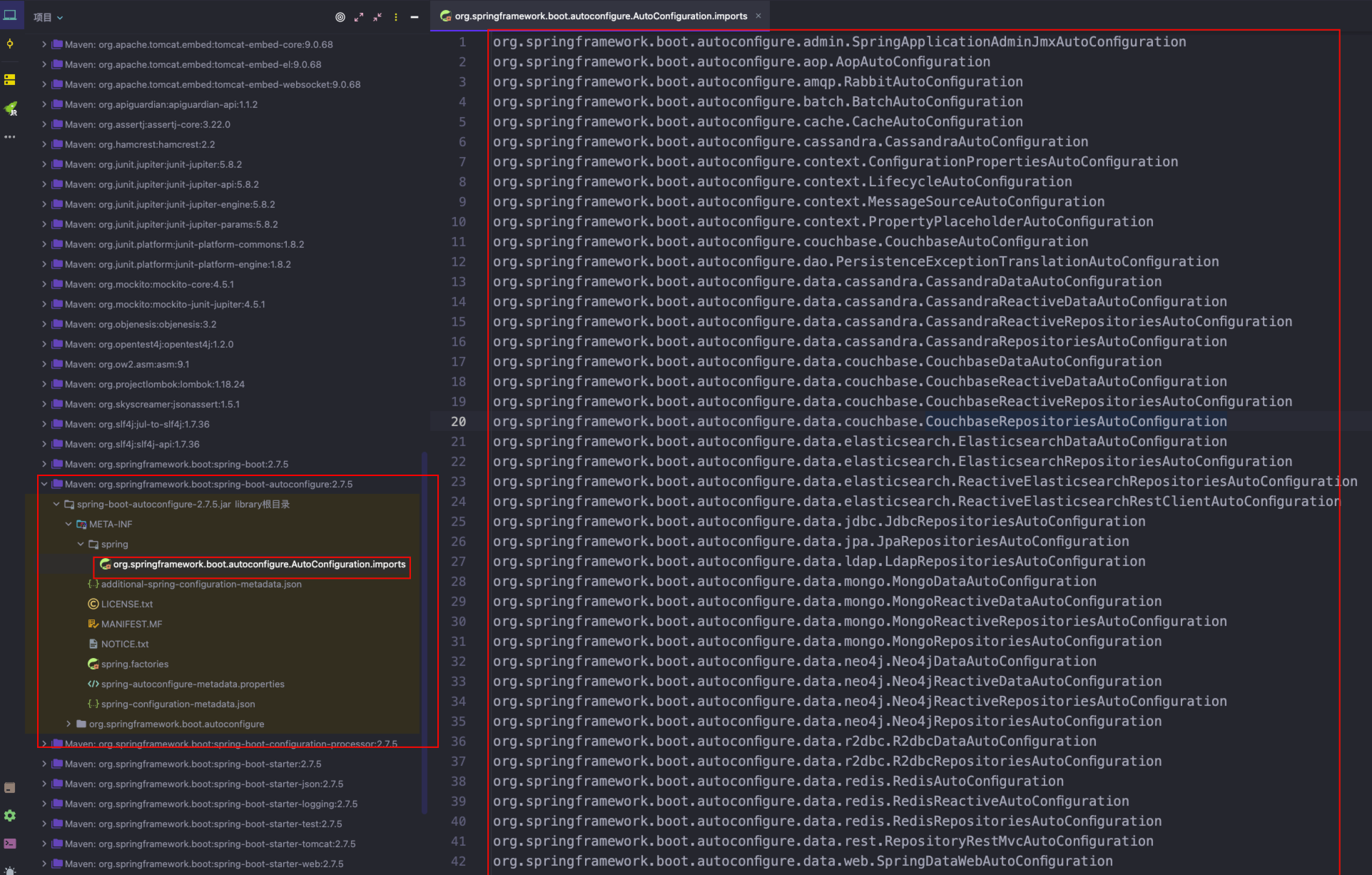Collapse the spring-boot-autoconfigure-2.7.5.jar node
Image resolution: width=1372 pixels, height=875 pixels.
(x=56, y=504)
